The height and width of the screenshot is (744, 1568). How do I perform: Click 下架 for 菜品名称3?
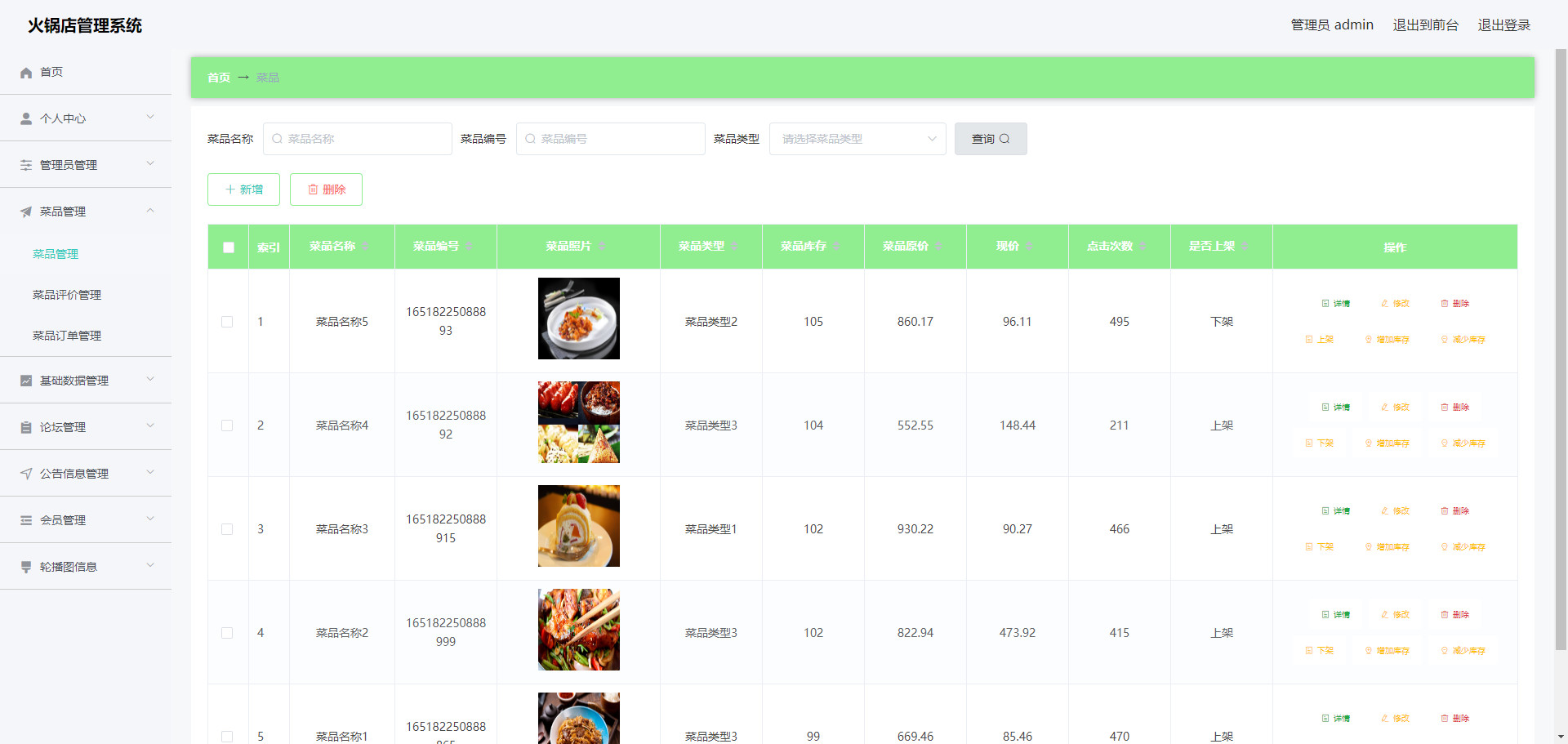[1319, 547]
